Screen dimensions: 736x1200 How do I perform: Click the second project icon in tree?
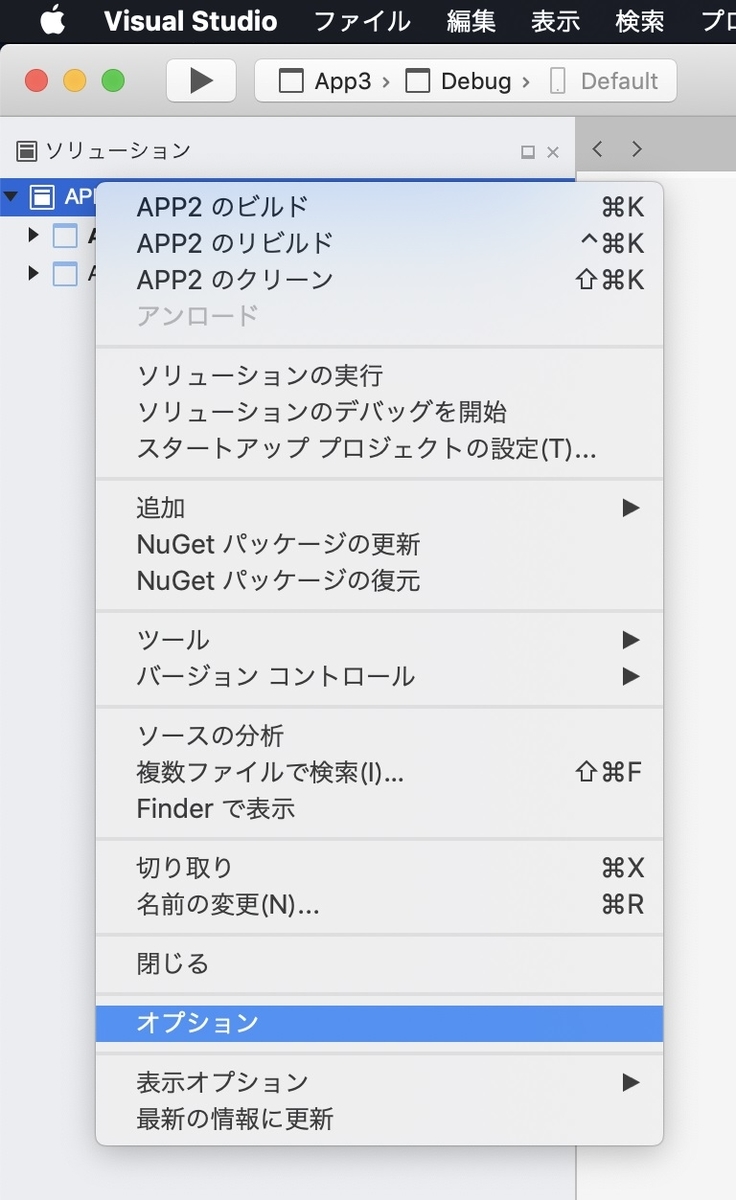click(x=65, y=273)
